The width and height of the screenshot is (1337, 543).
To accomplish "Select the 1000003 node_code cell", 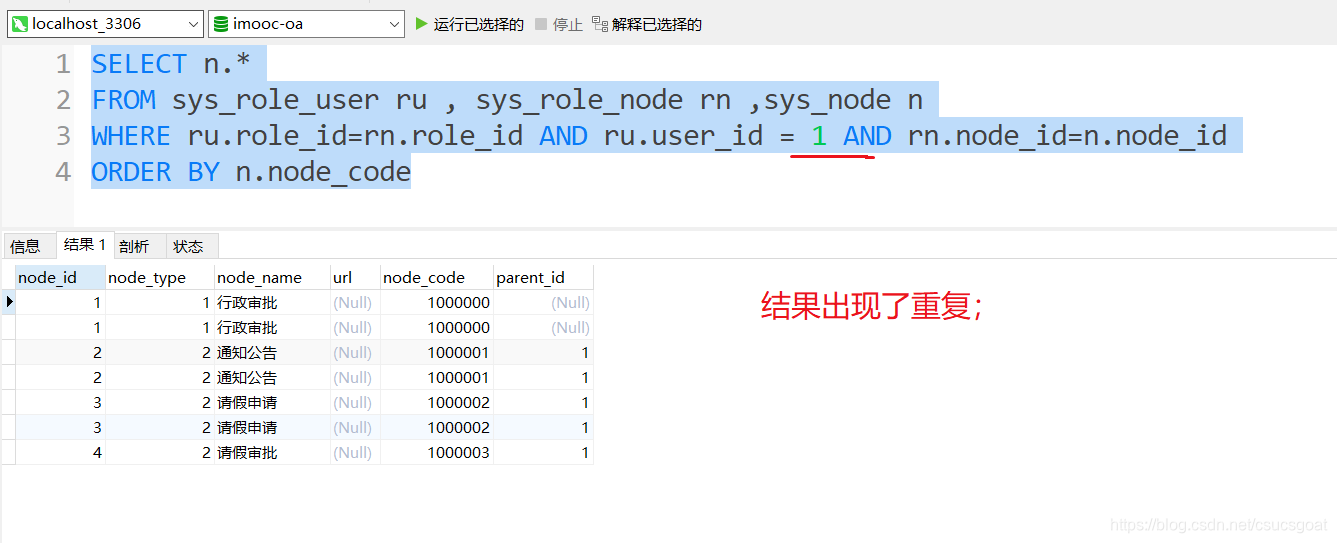I will (437, 452).
